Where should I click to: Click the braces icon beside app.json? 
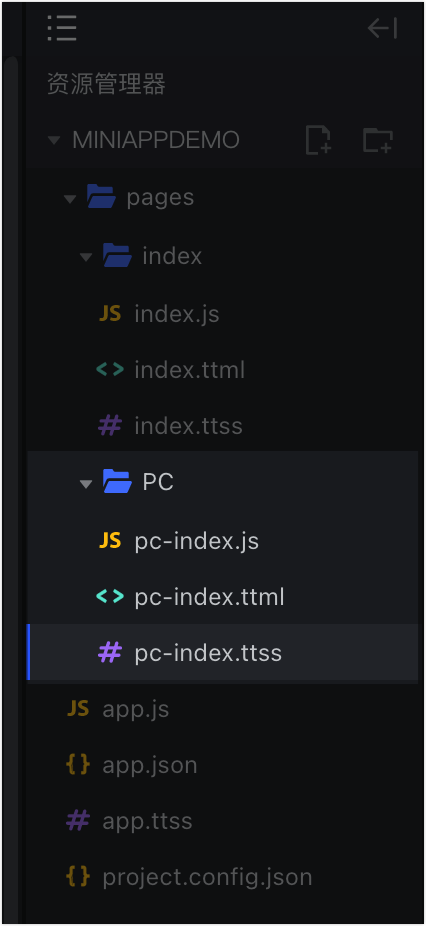pos(78,764)
